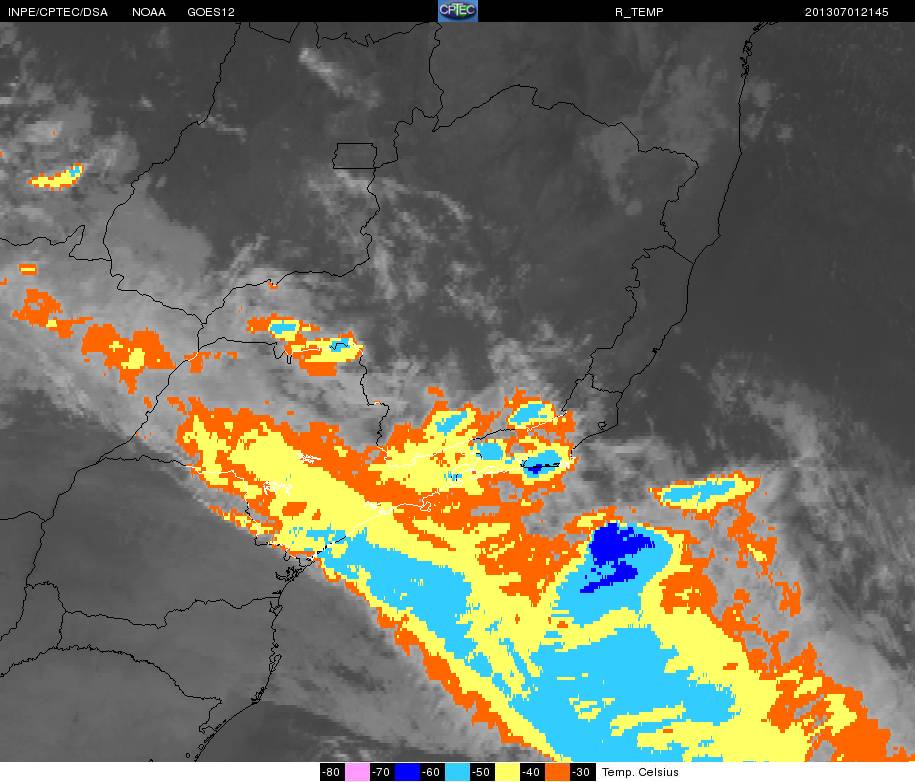
Task: Select the -30 legend value
Action: coord(582,772)
